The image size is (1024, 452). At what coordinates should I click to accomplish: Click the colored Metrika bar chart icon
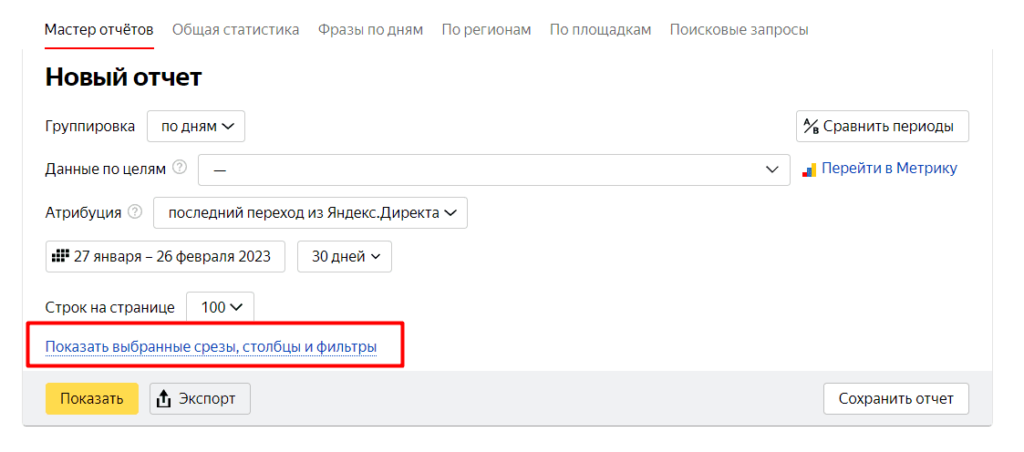(810, 169)
